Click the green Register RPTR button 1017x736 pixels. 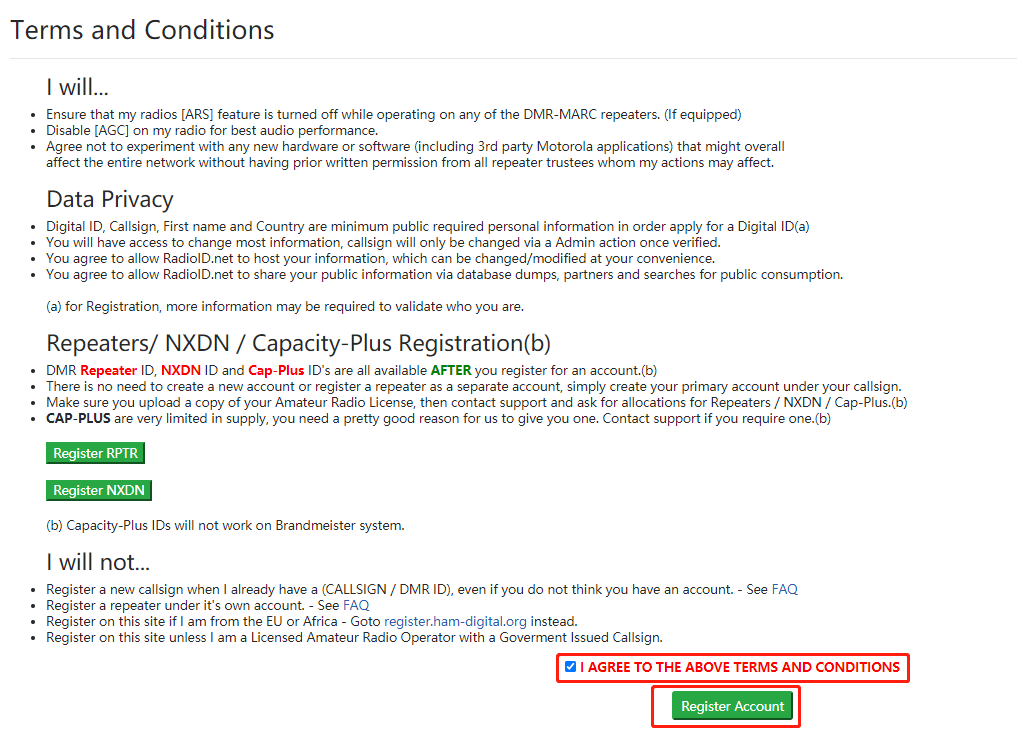[95, 454]
